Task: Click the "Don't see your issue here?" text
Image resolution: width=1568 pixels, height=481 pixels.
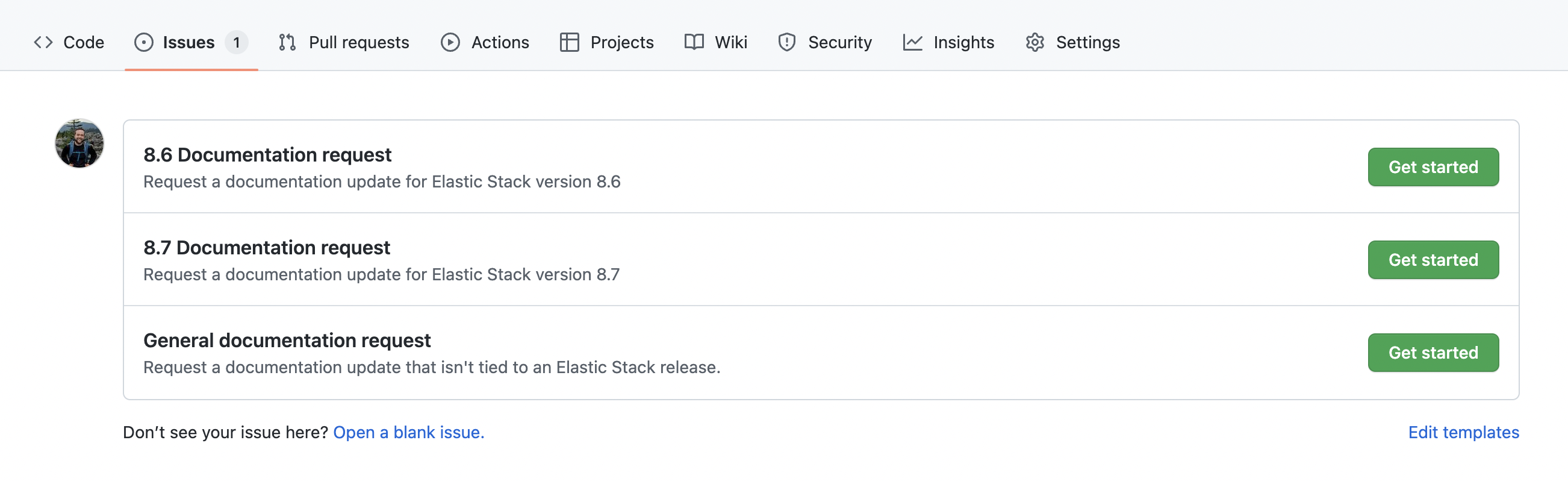Action: coord(226,432)
